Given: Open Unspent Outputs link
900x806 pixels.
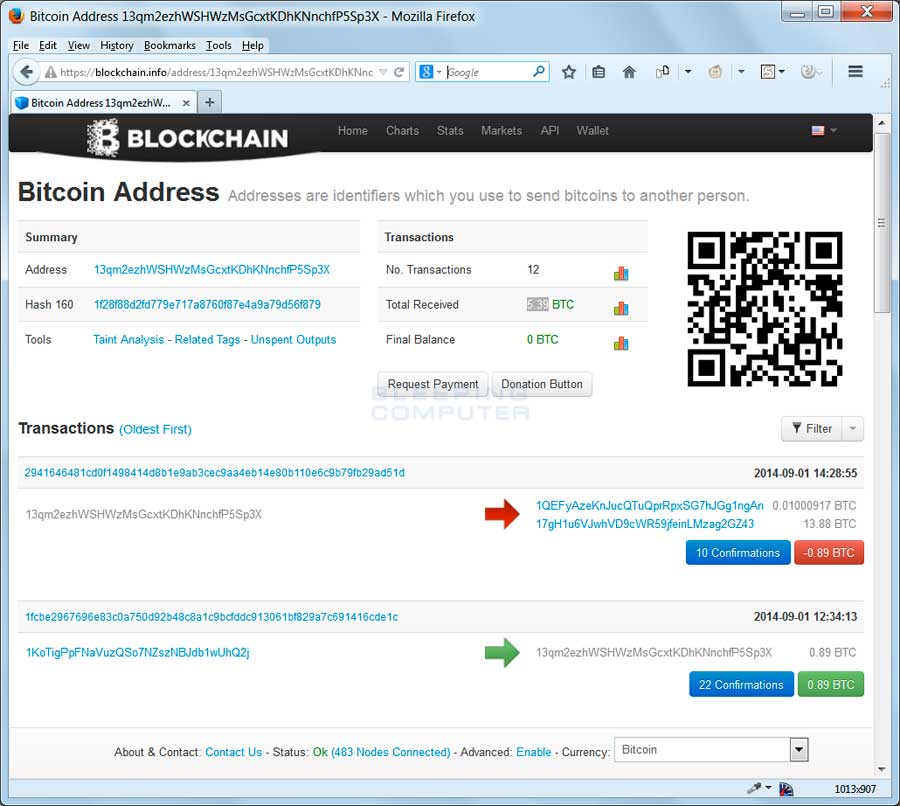Looking at the screenshot, I should pyautogui.click(x=293, y=339).
